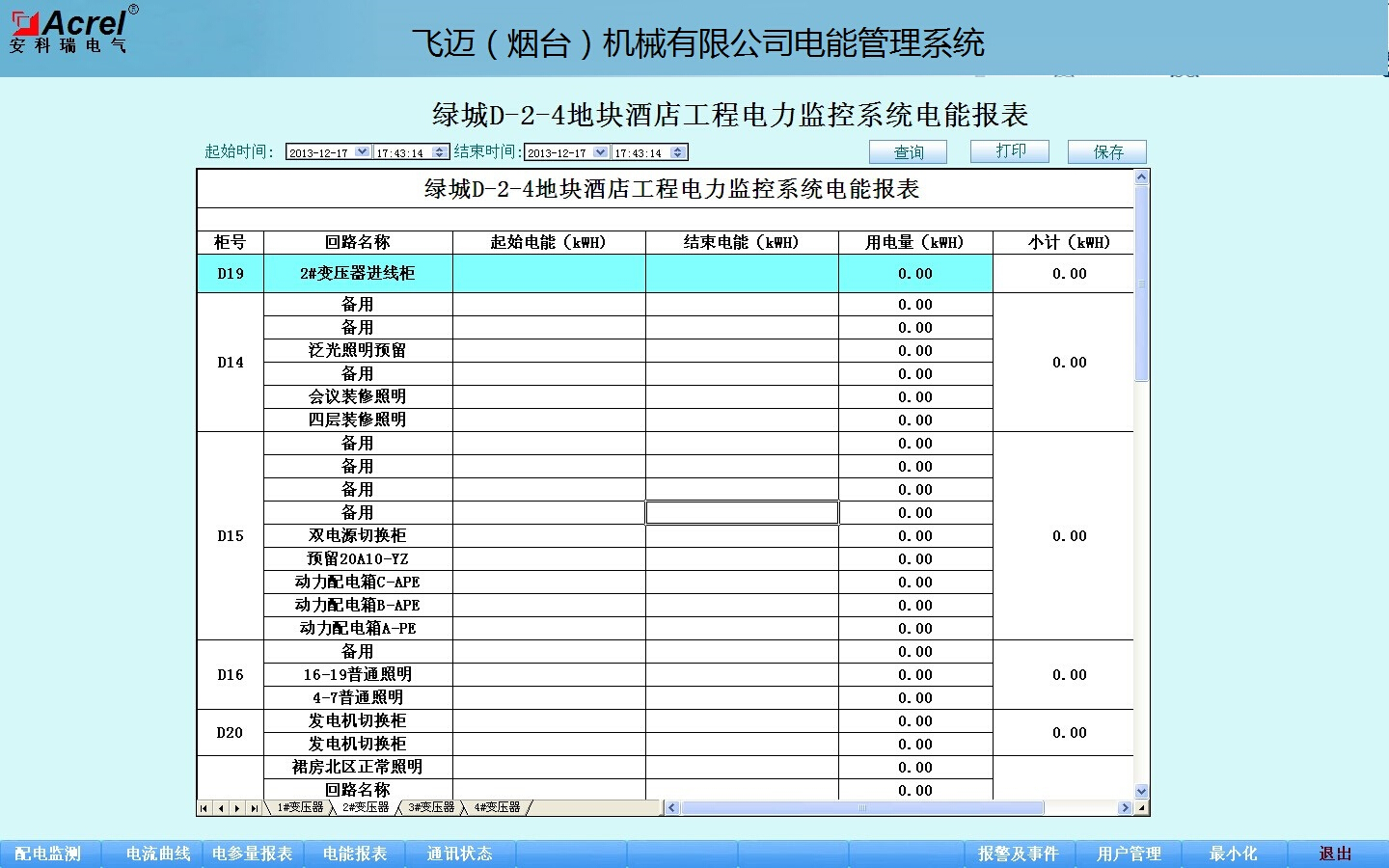Save report with 保存 button

click(x=1107, y=152)
